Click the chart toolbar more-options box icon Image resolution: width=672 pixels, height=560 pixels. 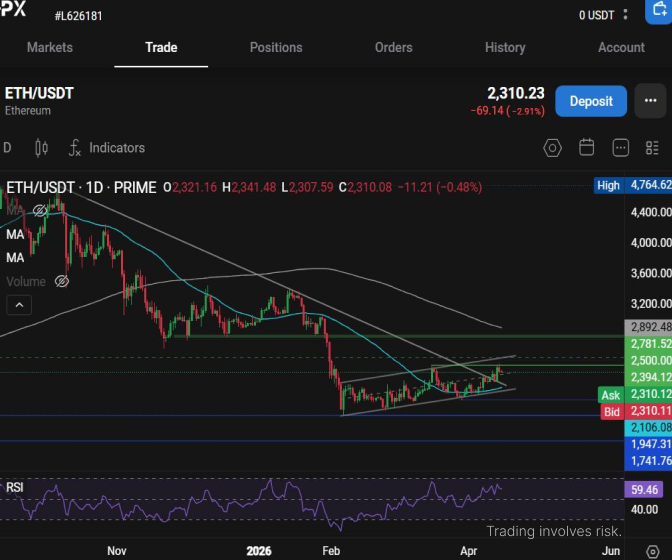tap(621, 148)
